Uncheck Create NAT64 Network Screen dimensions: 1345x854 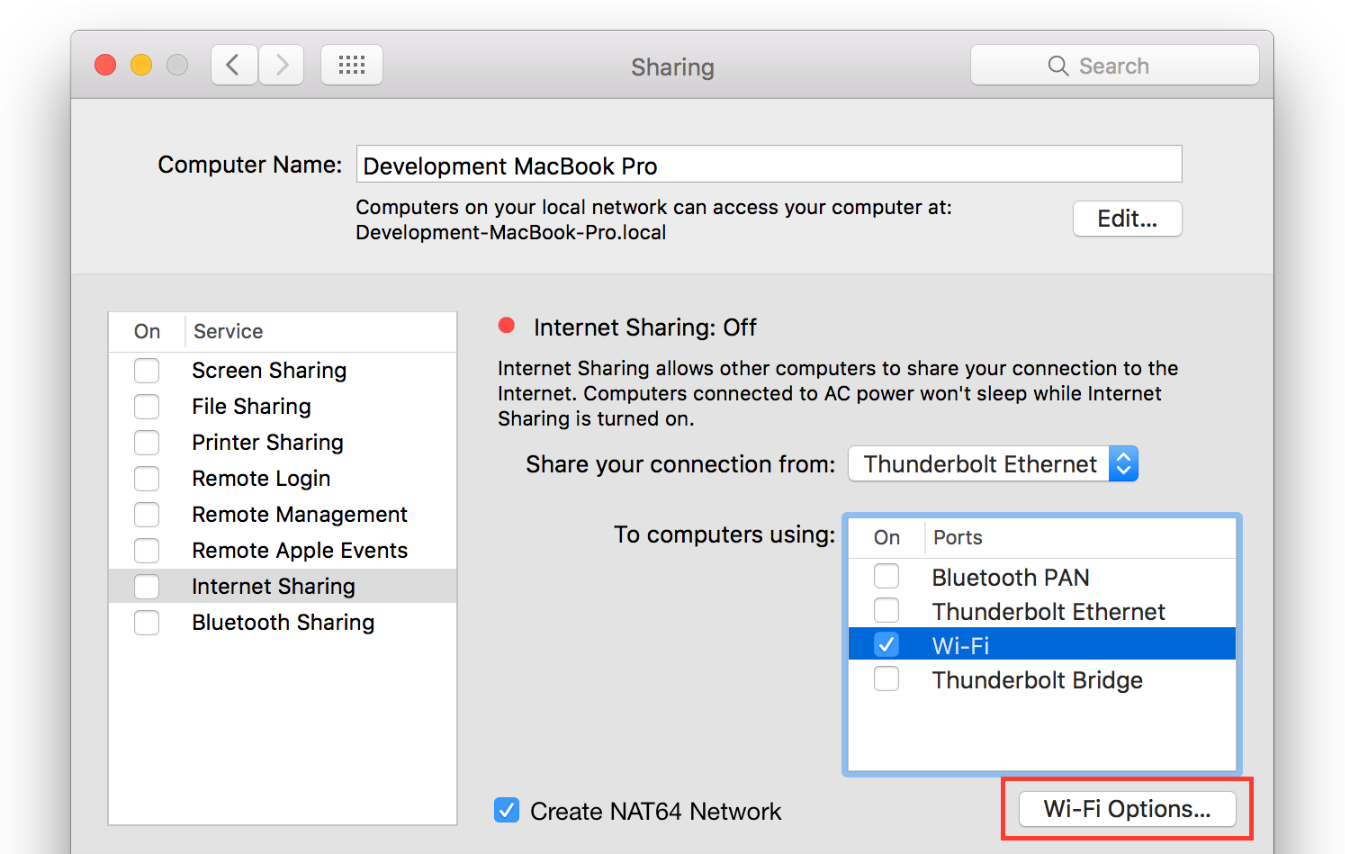[x=507, y=810]
